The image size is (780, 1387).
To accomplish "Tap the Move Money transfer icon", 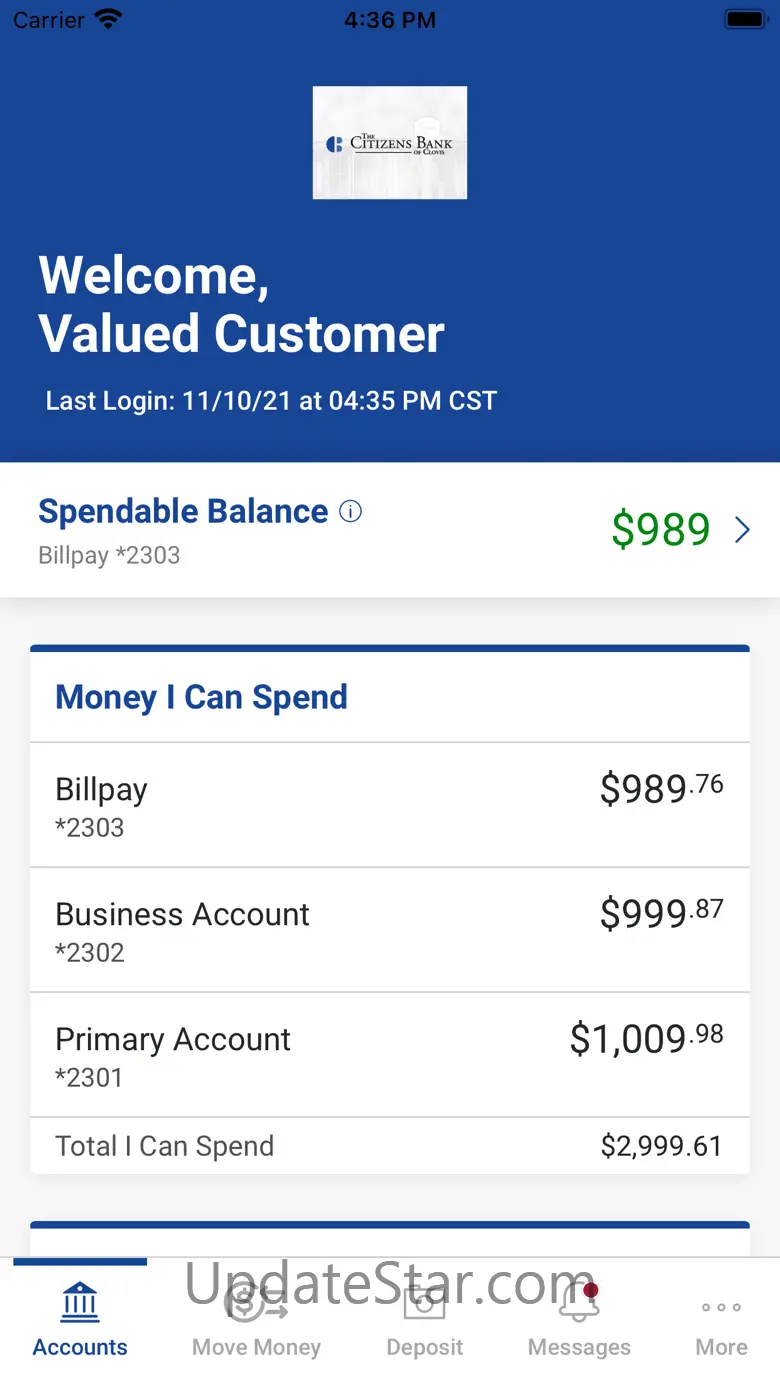I will click(x=256, y=1303).
